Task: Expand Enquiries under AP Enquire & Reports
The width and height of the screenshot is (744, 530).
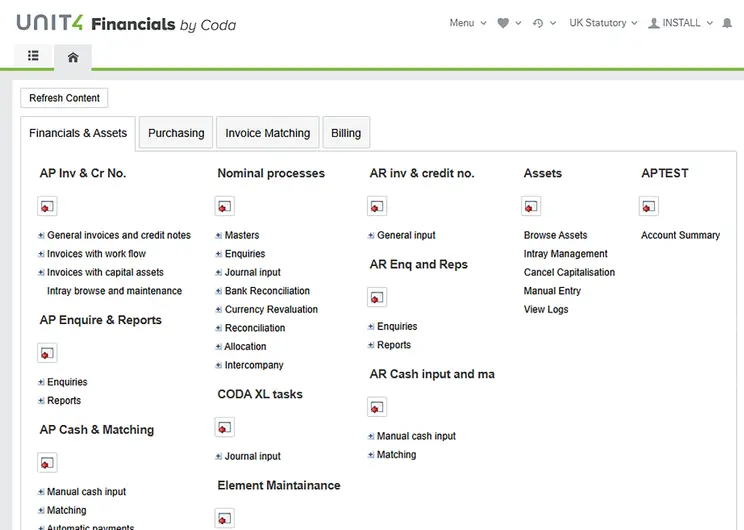Action: [x=41, y=382]
